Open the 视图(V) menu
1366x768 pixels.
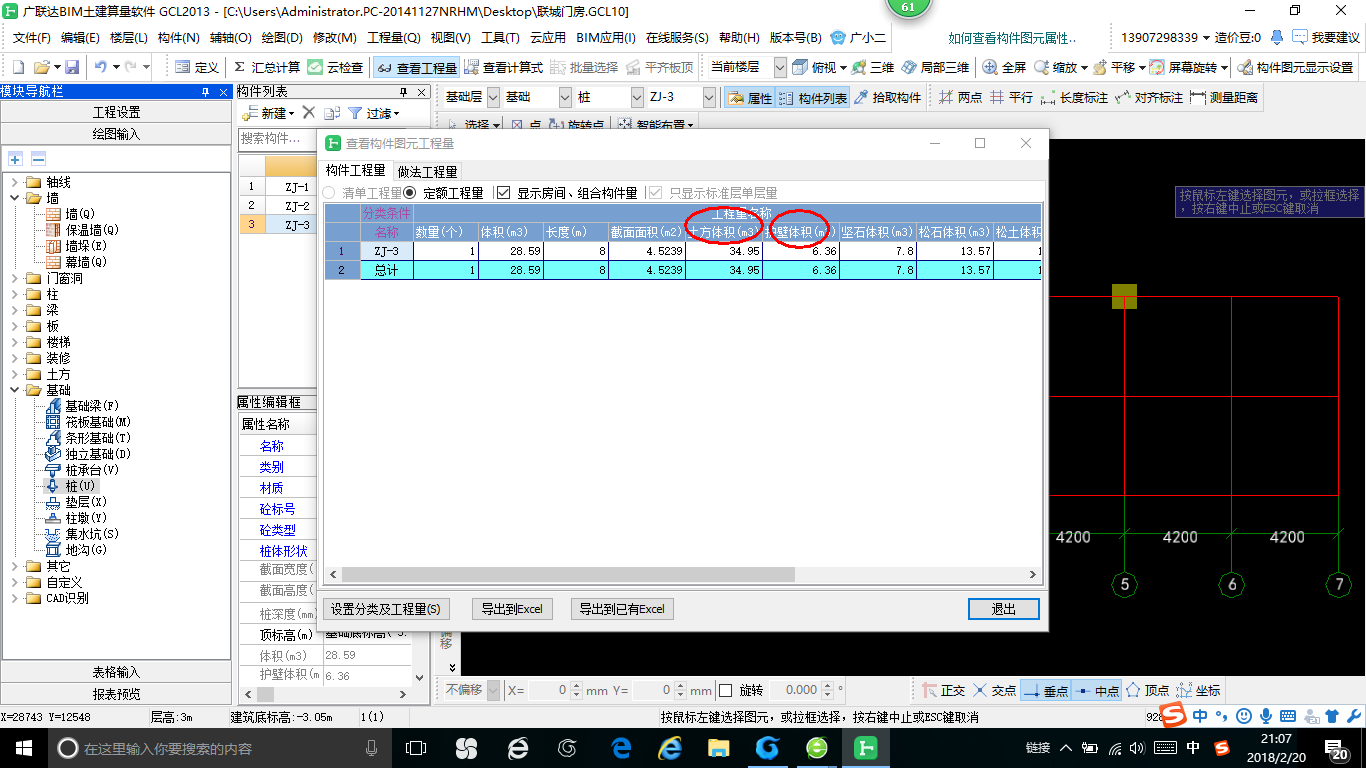(x=450, y=38)
